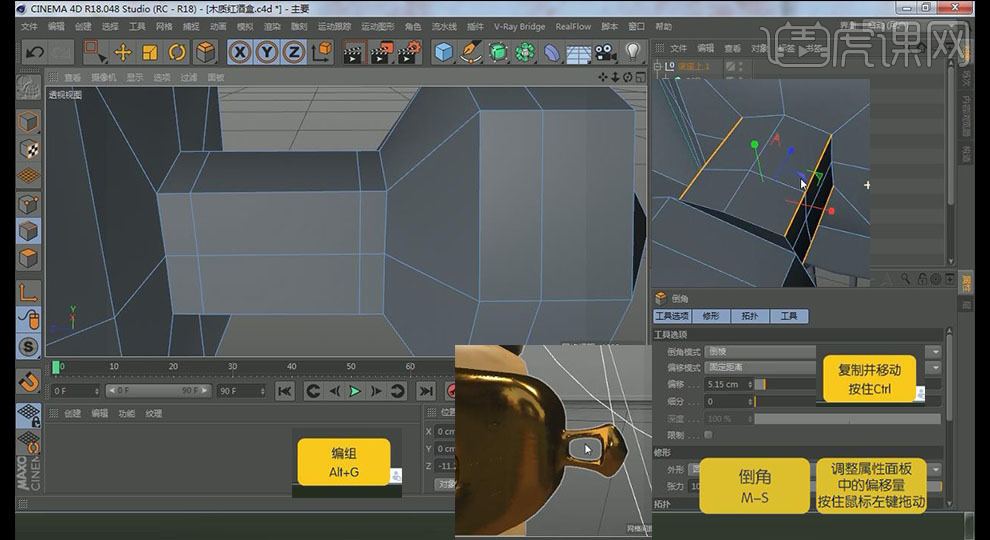Go to the start of animation
990x540 pixels.
pos(285,391)
